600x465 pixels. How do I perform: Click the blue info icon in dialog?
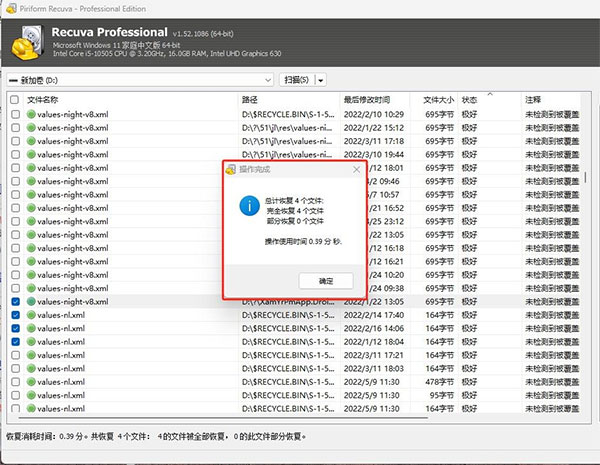(x=249, y=206)
